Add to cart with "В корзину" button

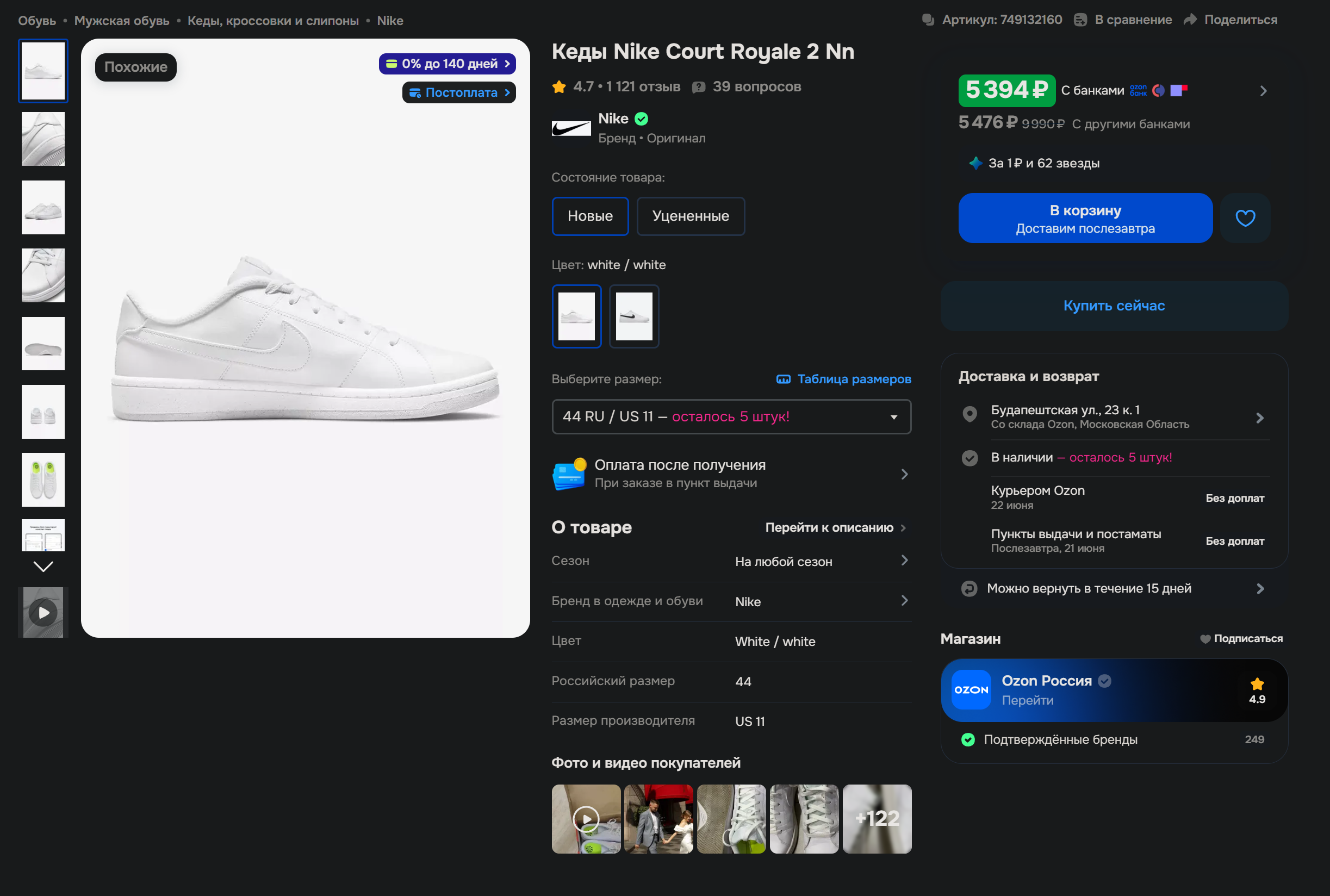coord(1085,217)
